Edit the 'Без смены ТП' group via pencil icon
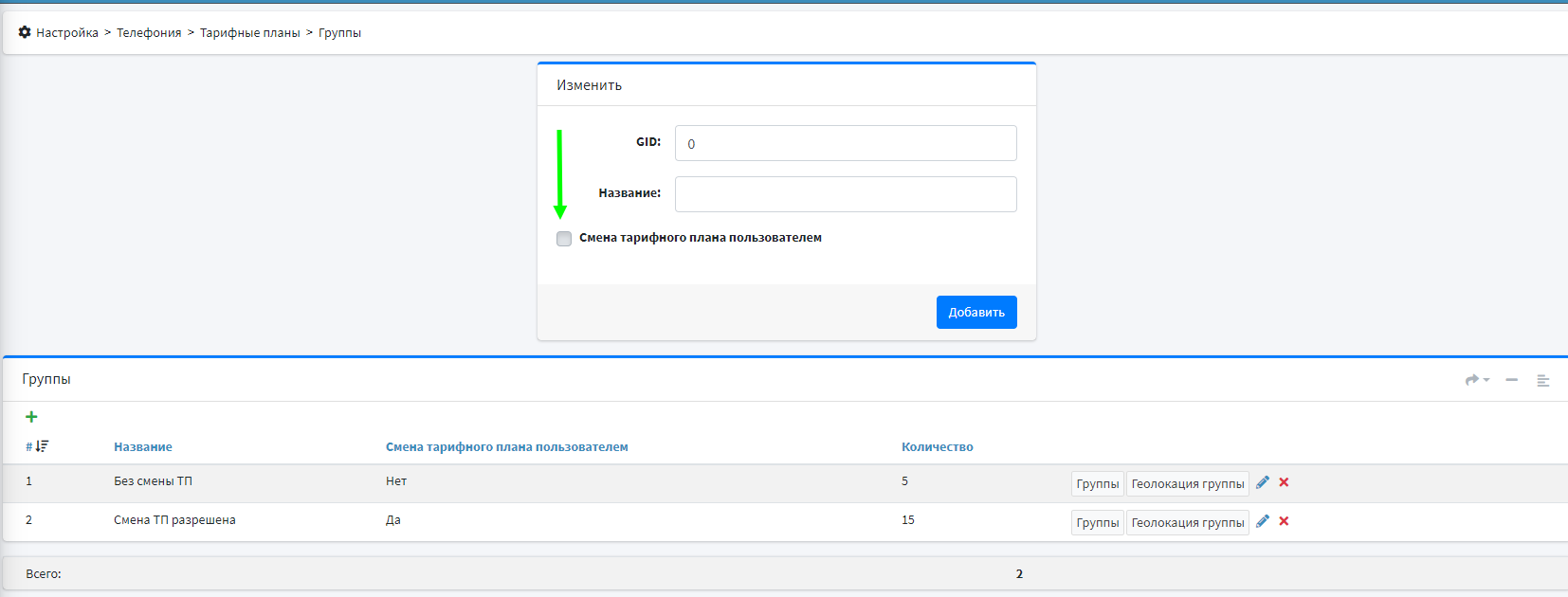Image resolution: width=1568 pixels, height=597 pixels. [1262, 482]
